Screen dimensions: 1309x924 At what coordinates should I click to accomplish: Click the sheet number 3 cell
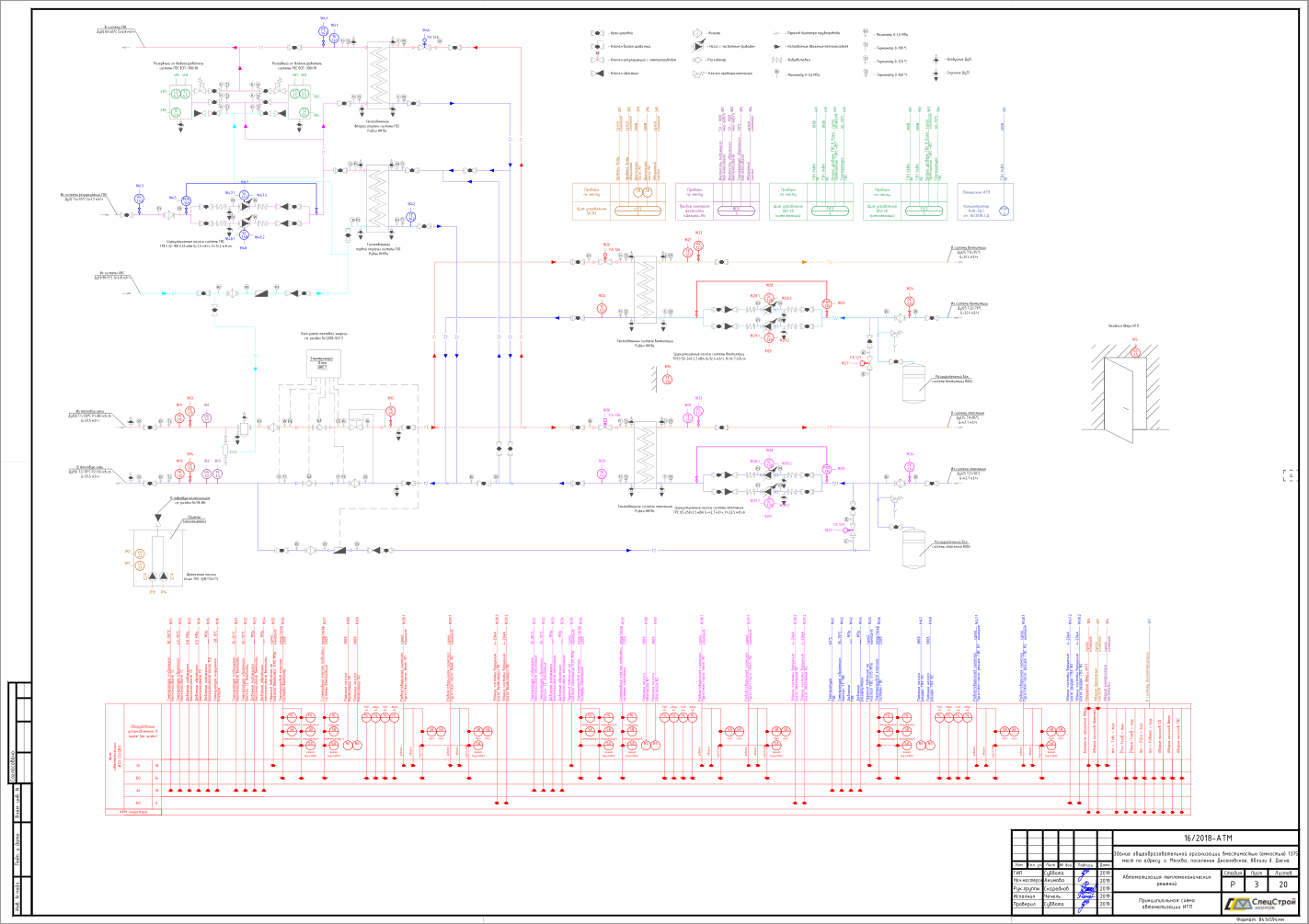[1257, 883]
